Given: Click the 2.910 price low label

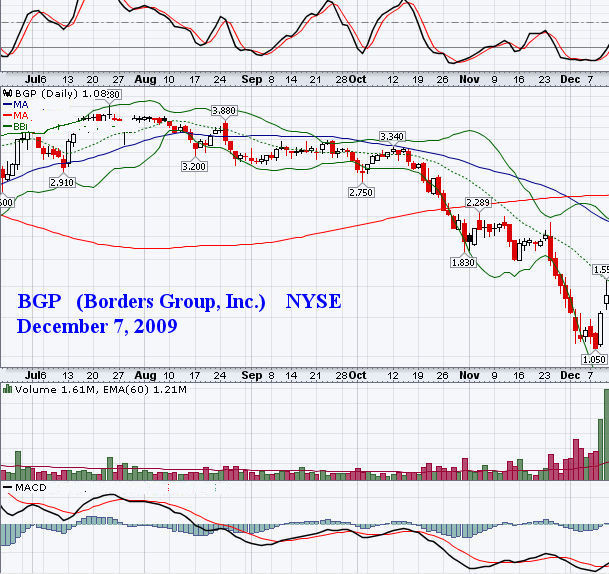Looking at the screenshot, I should [x=62, y=182].
